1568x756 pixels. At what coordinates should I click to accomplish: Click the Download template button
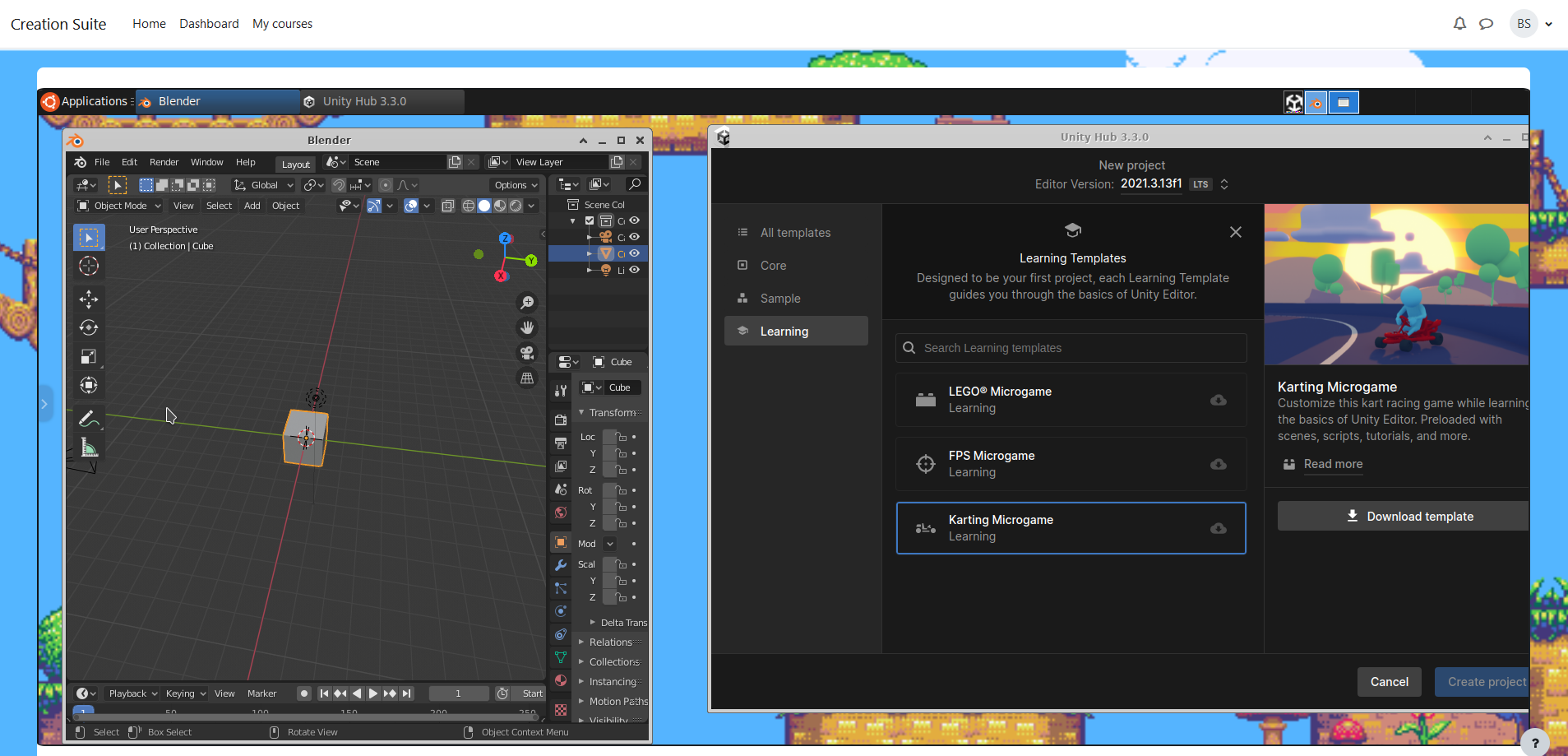click(1404, 516)
